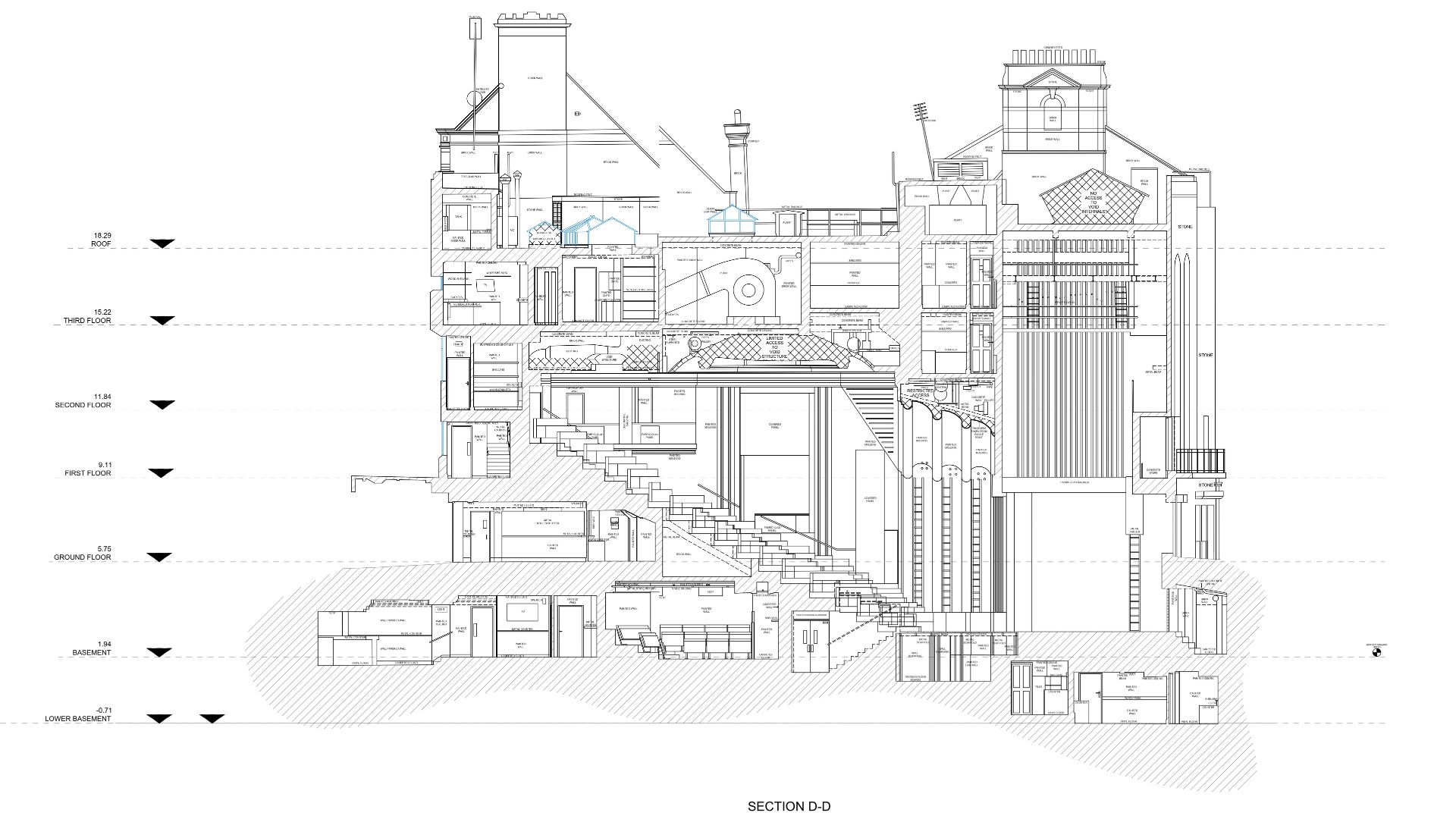The width and height of the screenshot is (1456, 819).
Task: Click the BASEMENT level triangle marker
Action: (159, 652)
